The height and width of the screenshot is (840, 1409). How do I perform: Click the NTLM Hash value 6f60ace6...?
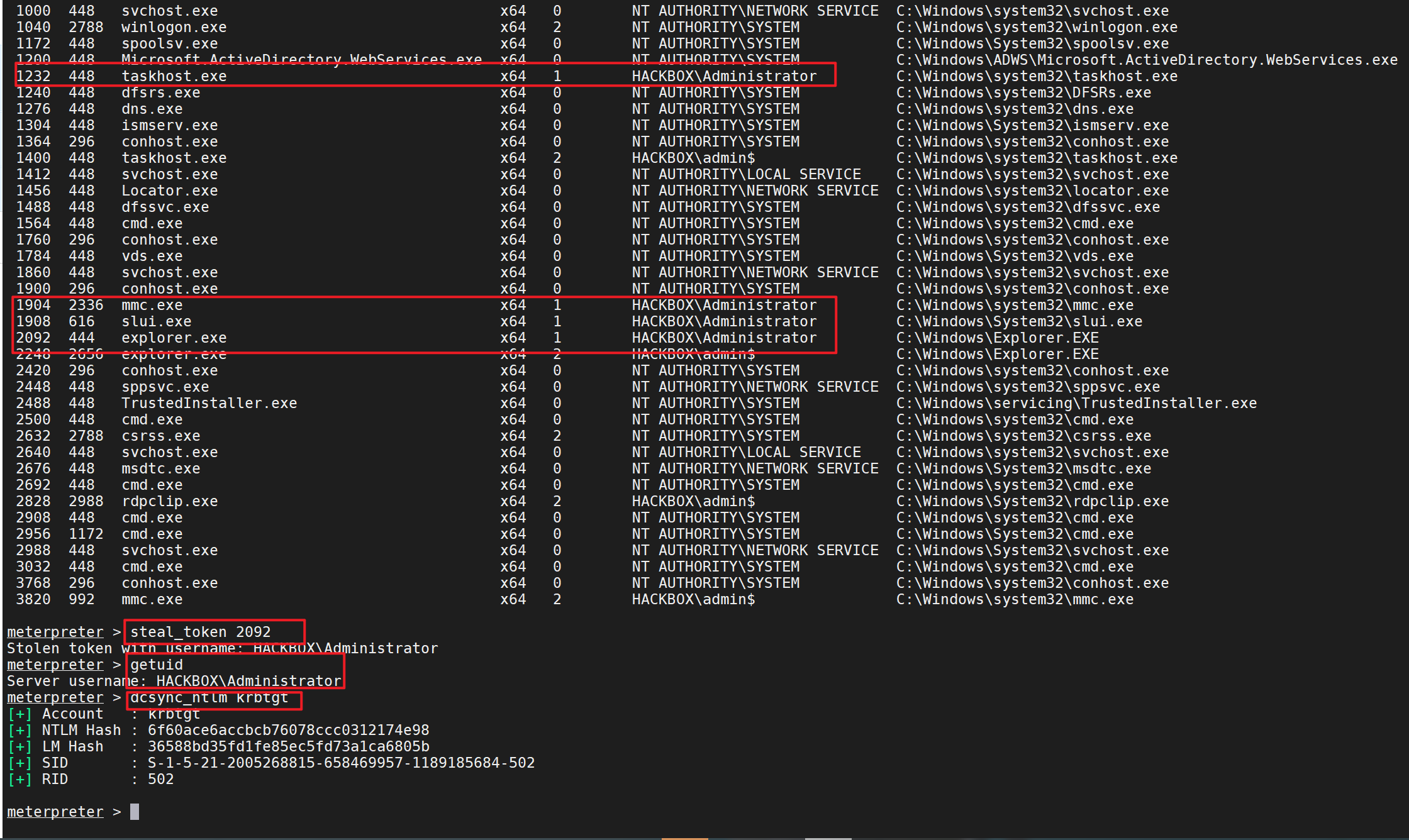point(288,730)
